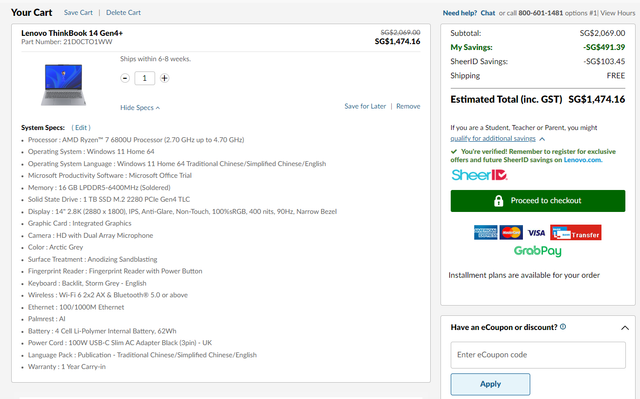Screen dimensions: 640x399
Task: Increase quantity with the plus button
Action: (164, 78)
